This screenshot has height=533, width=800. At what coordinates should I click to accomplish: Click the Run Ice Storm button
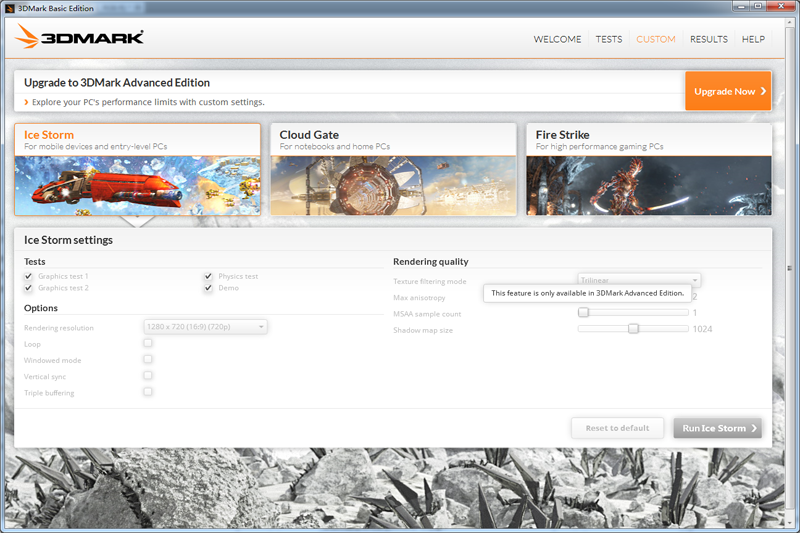click(718, 428)
